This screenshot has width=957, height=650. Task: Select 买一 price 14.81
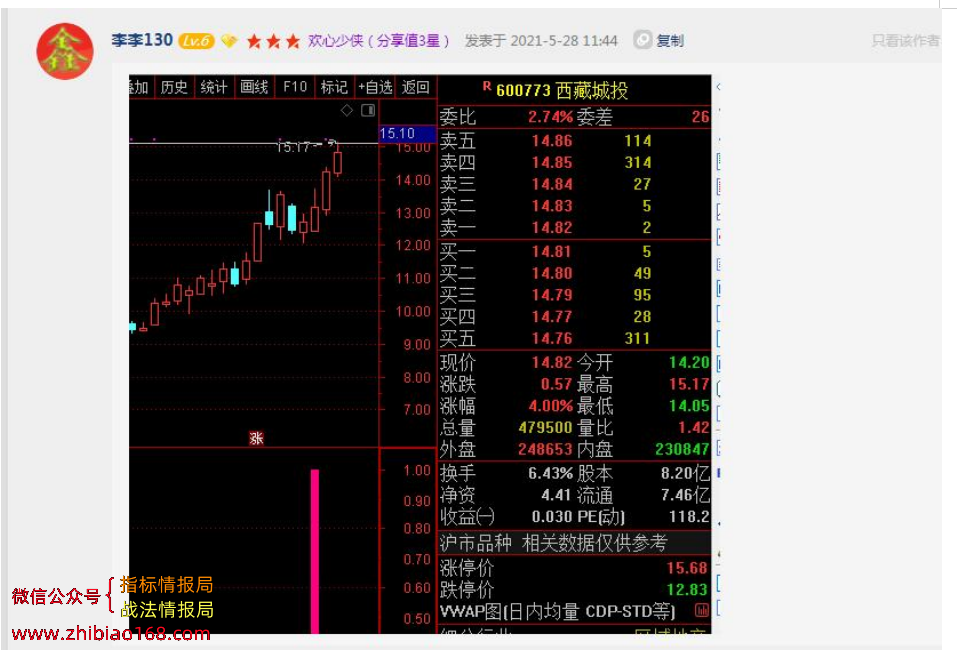552,251
